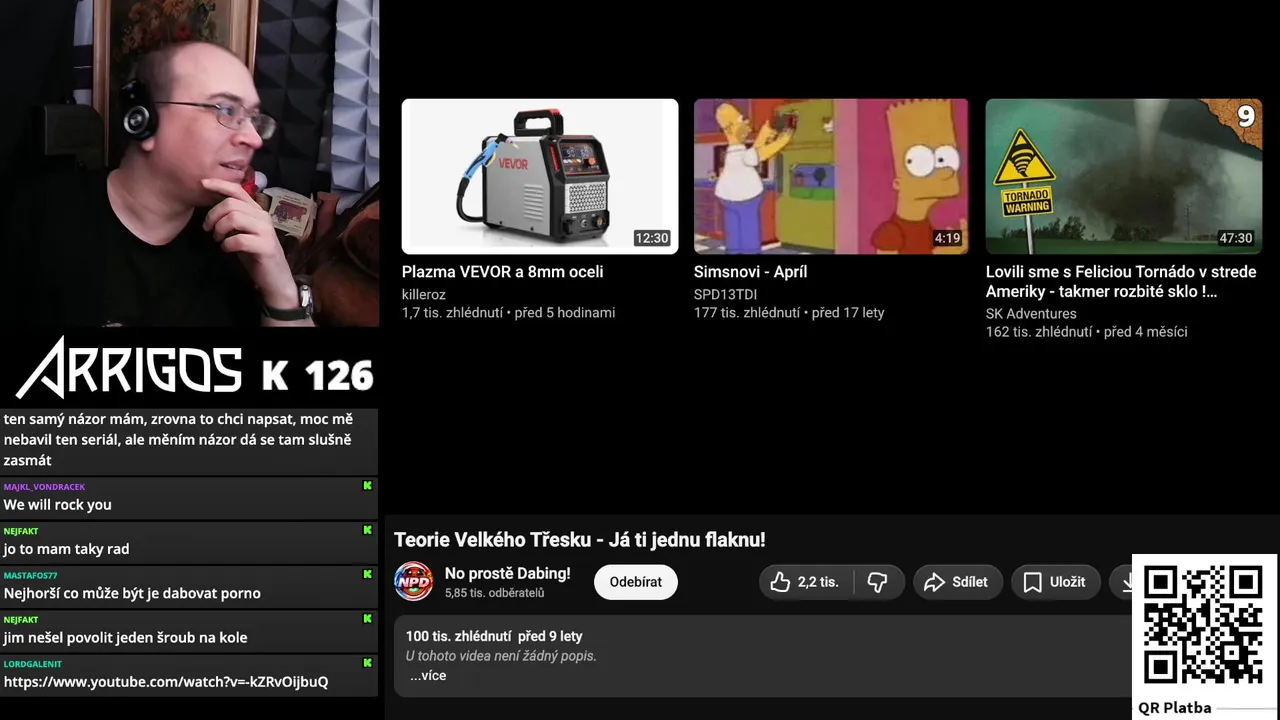Viewport: 1280px width, 720px height.
Task: Open the Plazma VEVOR welder video thumbnail
Action: pos(540,176)
